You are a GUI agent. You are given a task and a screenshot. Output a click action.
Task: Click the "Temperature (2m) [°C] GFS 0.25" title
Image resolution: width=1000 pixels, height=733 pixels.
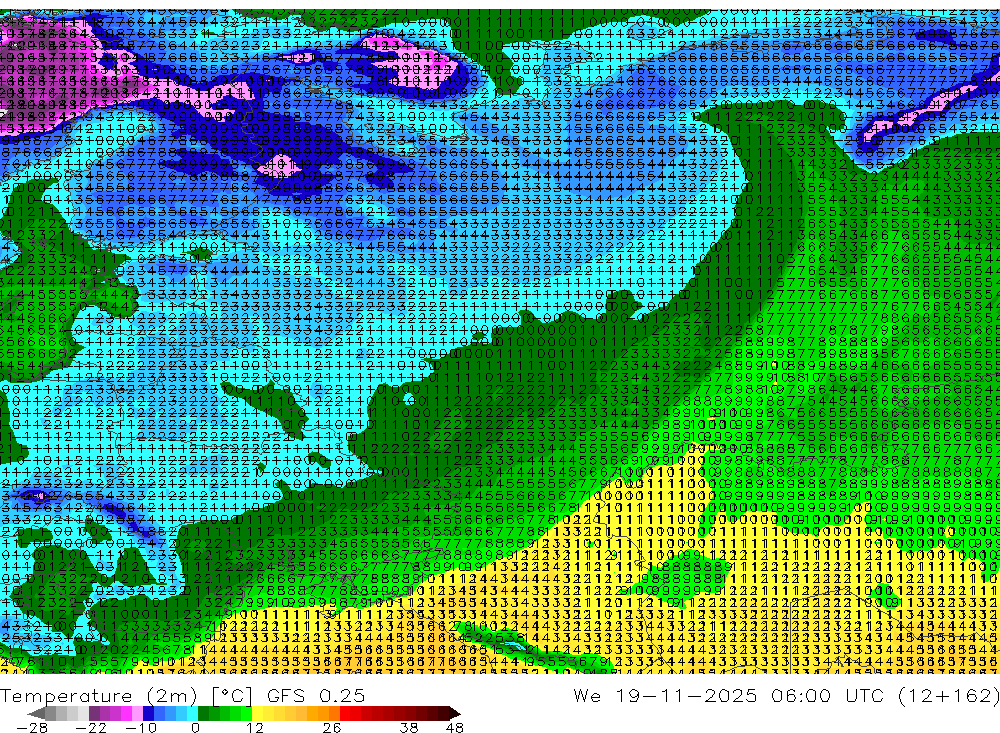pos(182,695)
